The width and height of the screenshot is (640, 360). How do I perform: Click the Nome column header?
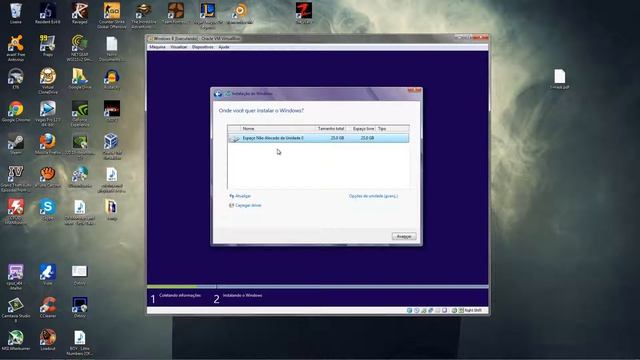(x=278, y=129)
